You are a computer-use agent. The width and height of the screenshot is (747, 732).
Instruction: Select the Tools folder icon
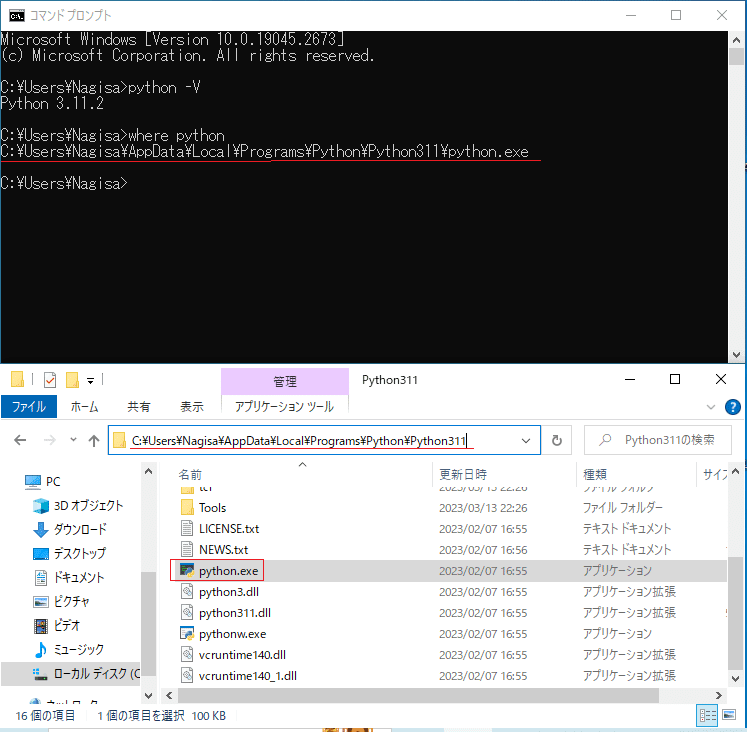click(x=187, y=507)
